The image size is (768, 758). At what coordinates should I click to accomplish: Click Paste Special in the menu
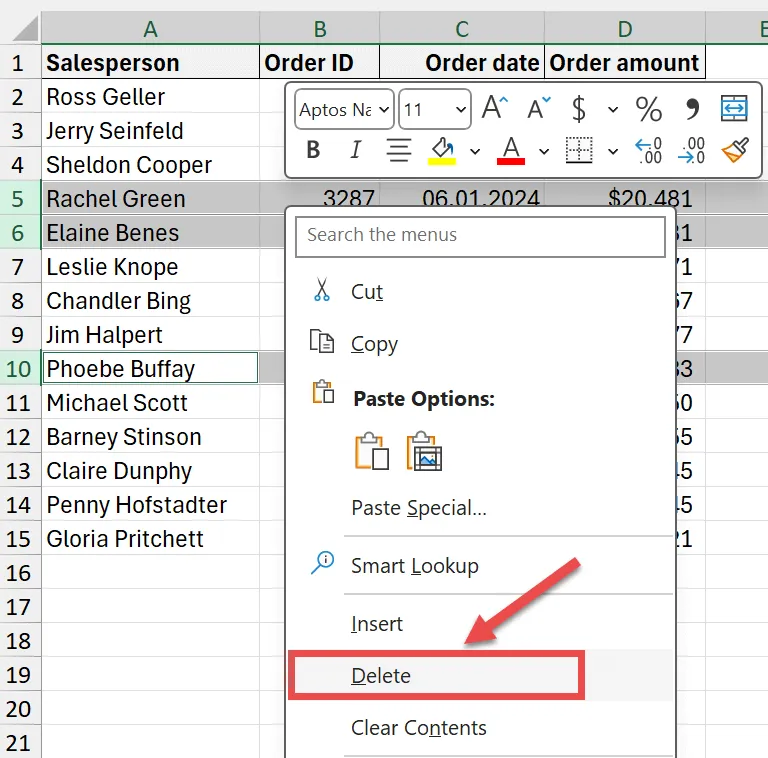click(x=419, y=508)
